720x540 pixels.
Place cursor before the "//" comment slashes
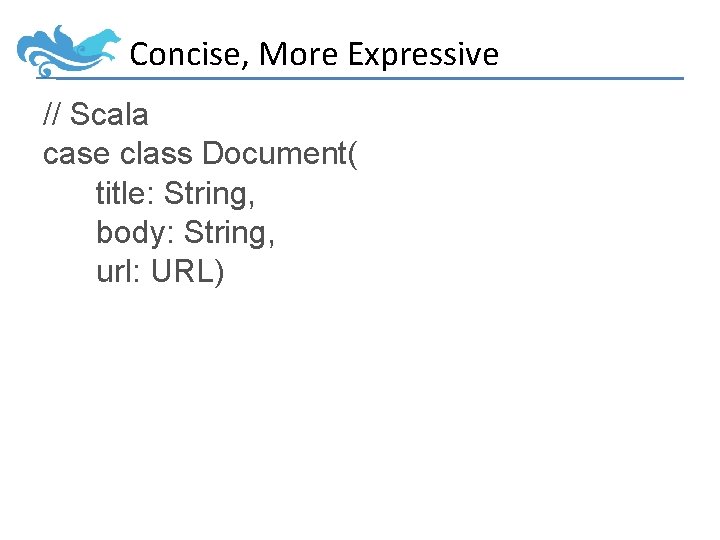point(43,115)
